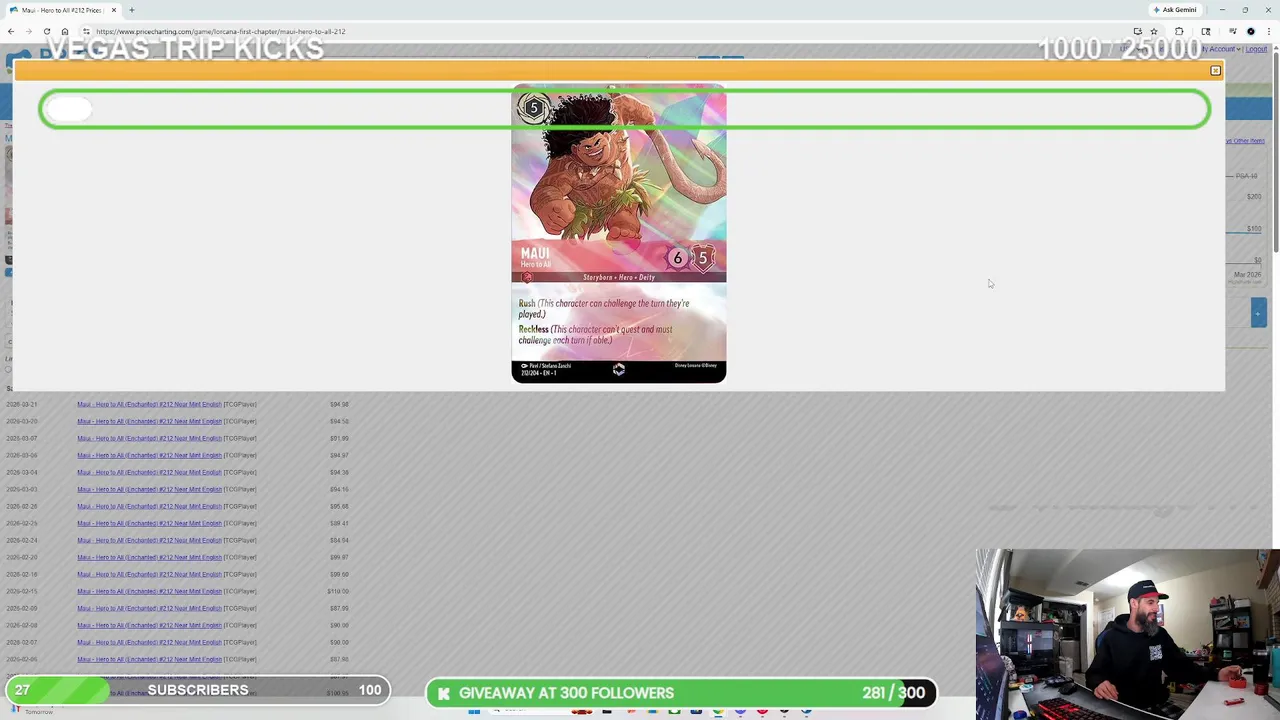
Task: Open the side panel search icon
Action: 1206,31
